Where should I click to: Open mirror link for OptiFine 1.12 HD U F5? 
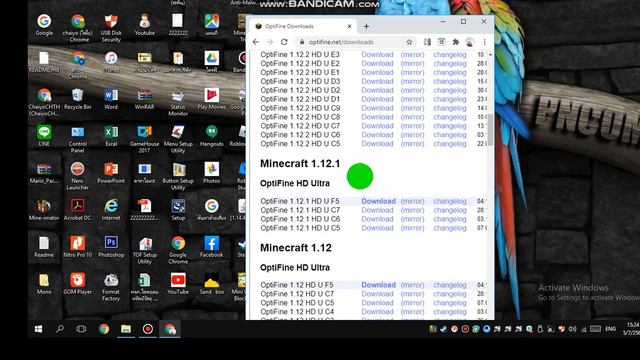(412, 285)
